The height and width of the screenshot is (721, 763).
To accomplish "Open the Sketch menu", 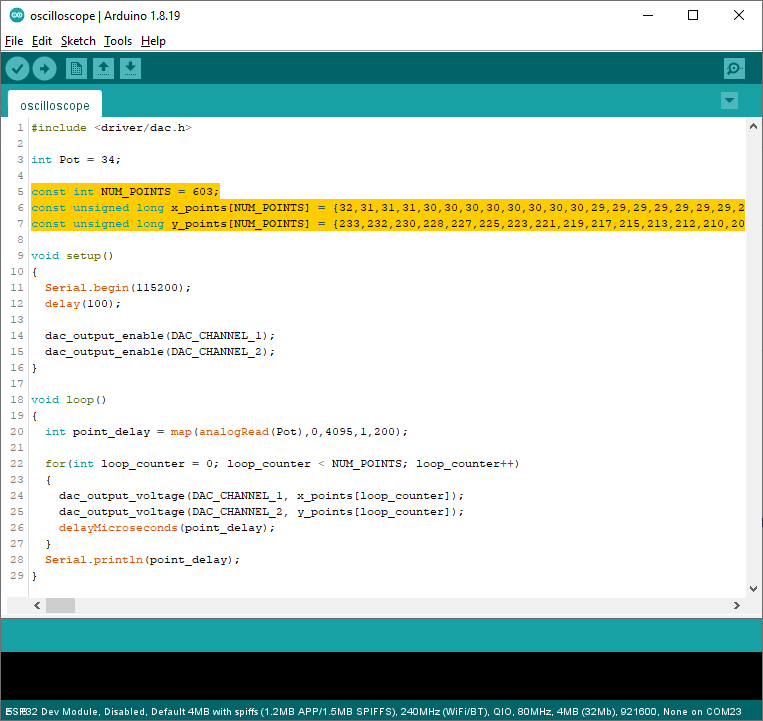I will tap(78, 41).
